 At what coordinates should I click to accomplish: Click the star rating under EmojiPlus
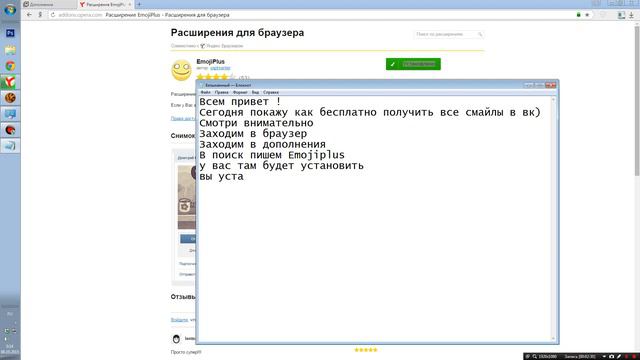coord(216,77)
